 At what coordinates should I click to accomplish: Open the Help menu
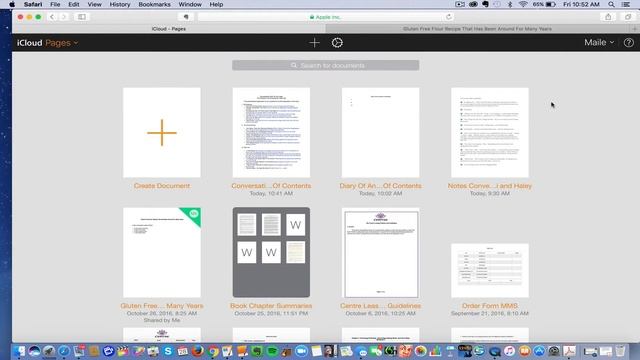pos(216,4)
